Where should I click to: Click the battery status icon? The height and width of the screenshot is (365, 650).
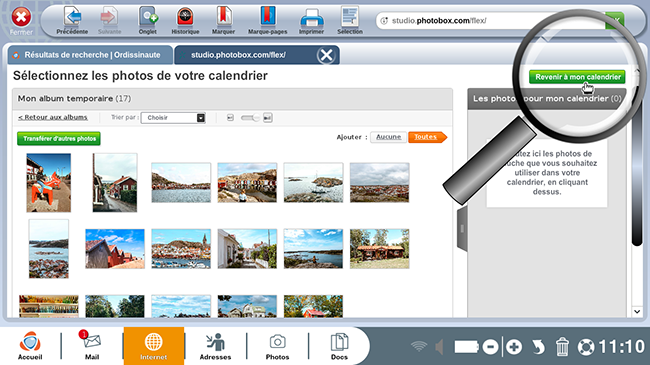pos(466,347)
